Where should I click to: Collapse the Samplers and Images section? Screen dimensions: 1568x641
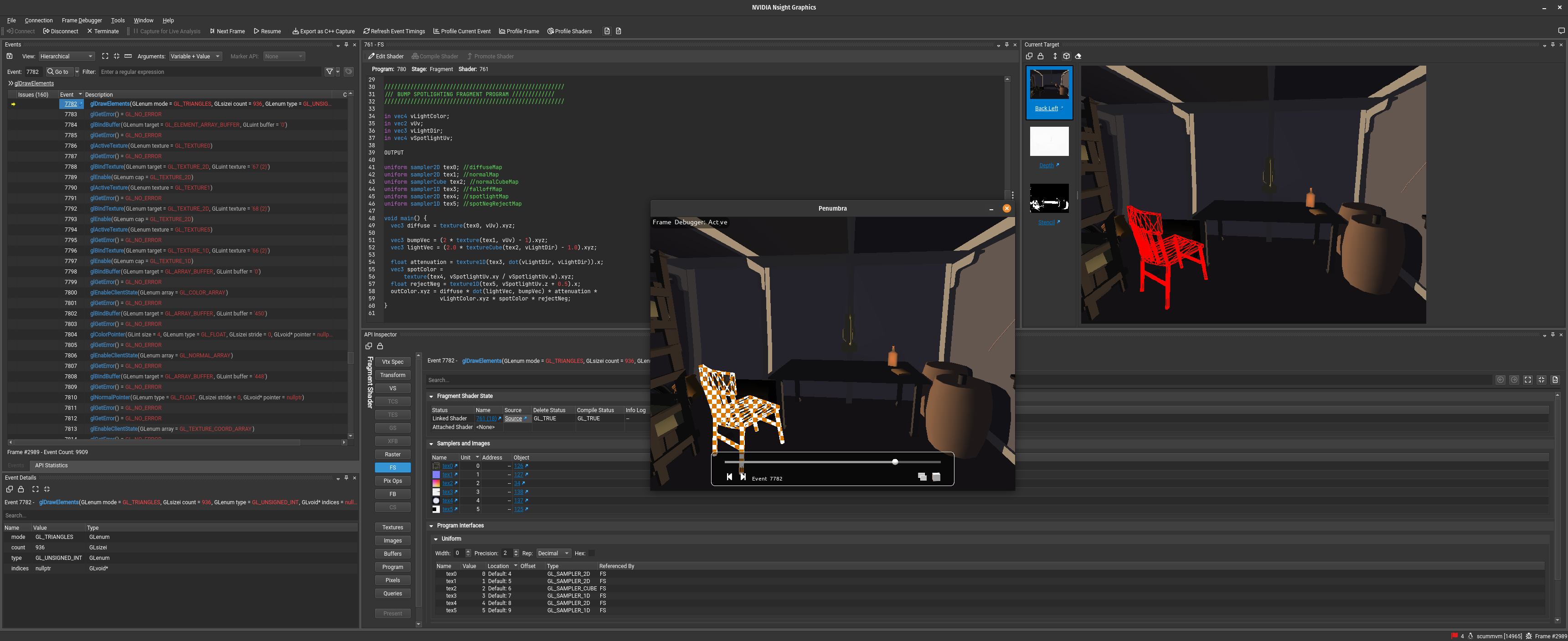431,444
